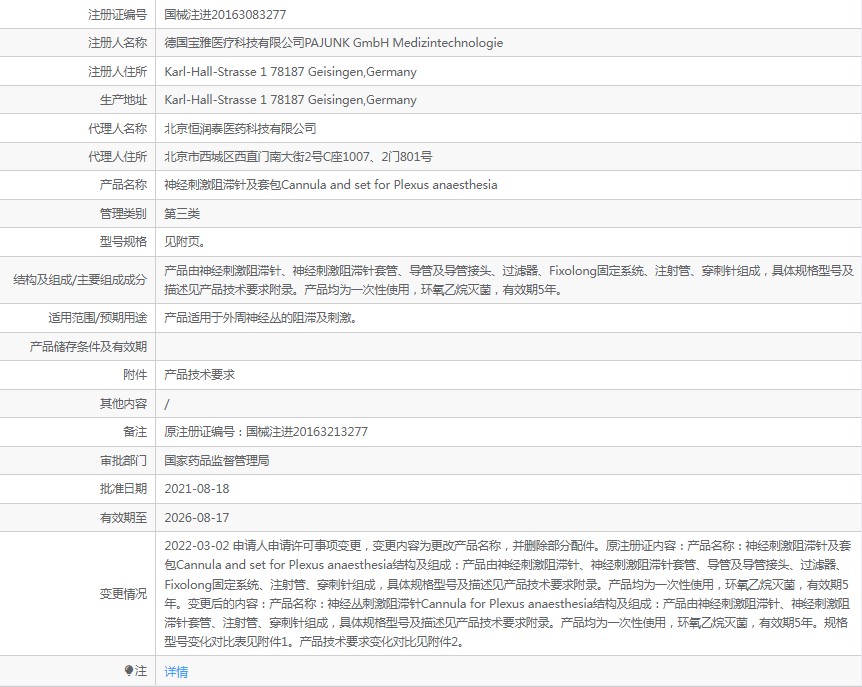Select approving department 国家药品监督管理局
The width and height of the screenshot is (862, 687).
(217, 461)
